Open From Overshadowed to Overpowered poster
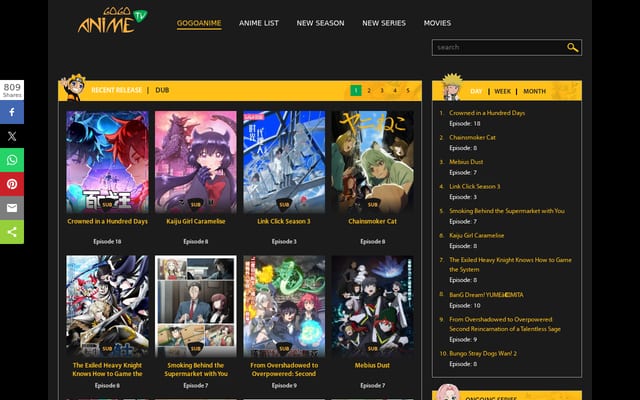This screenshot has height=400, width=640. (x=284, y=307)
